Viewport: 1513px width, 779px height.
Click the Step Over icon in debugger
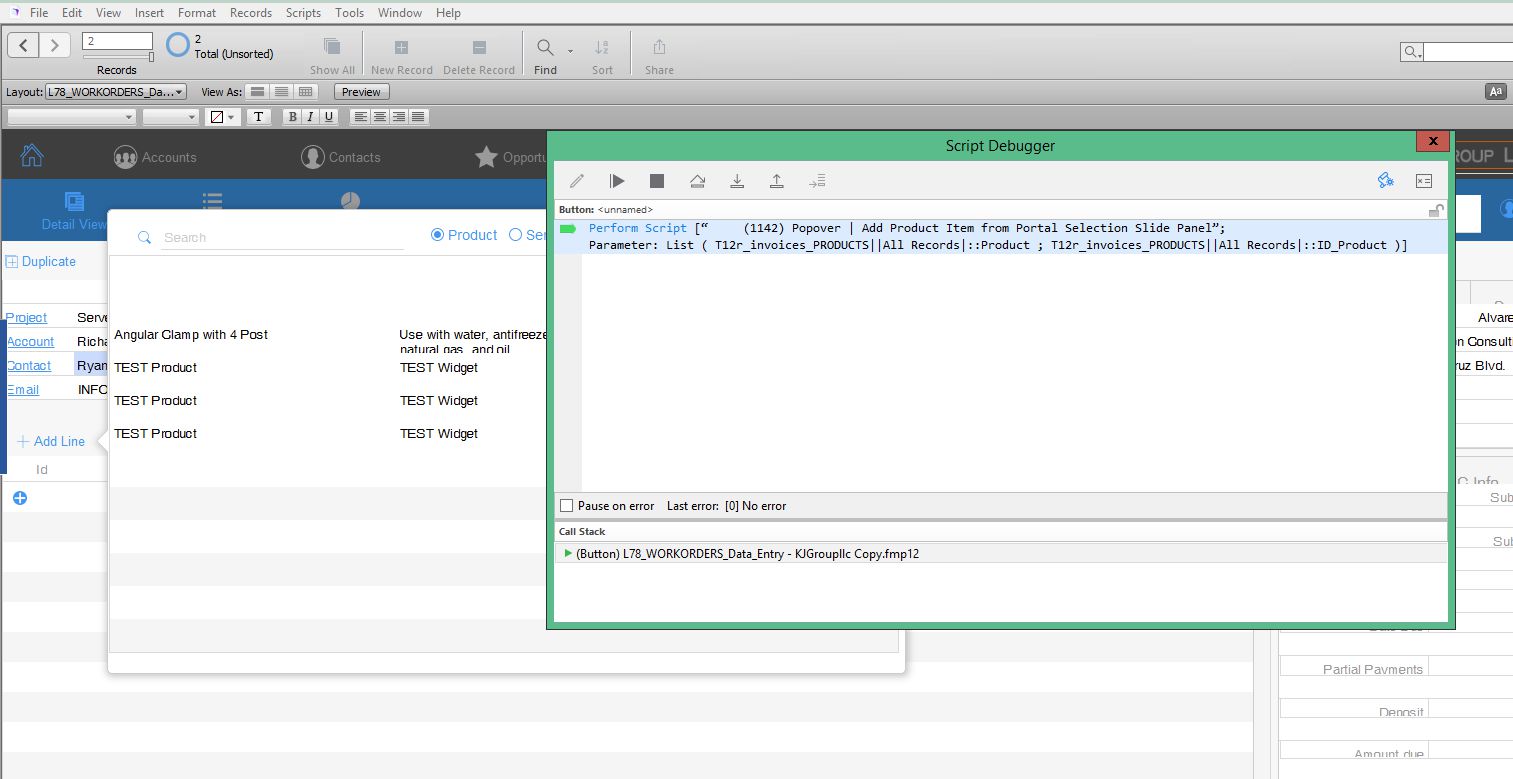pyautogui.click(x=697, y=181)
